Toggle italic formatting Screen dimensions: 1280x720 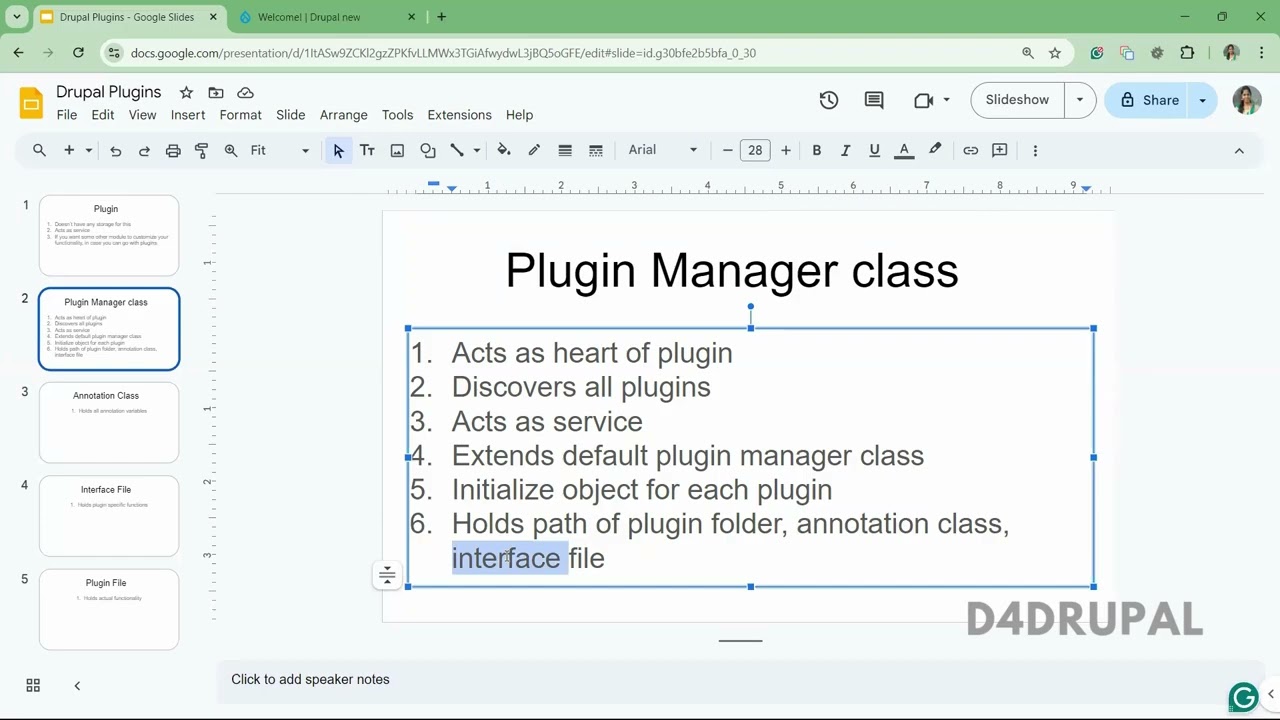coord(845,150)
